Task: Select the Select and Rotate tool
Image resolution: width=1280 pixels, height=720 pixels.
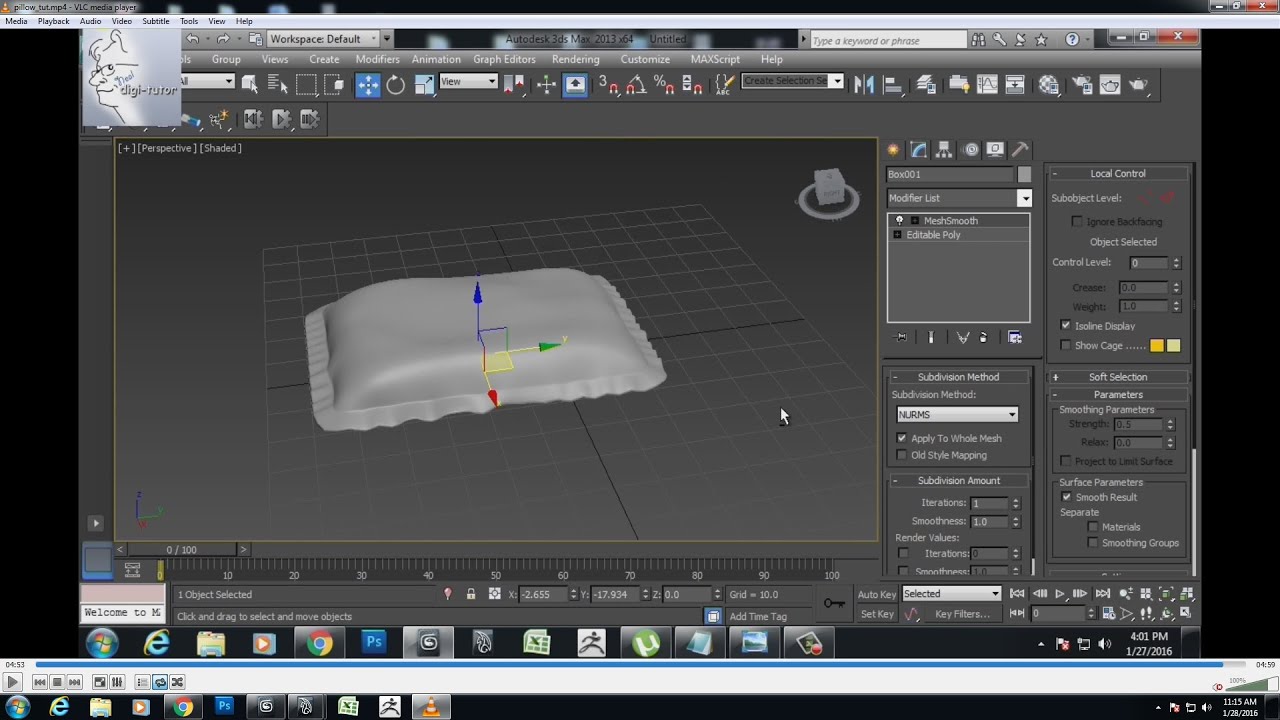Action: pos(396,86)
